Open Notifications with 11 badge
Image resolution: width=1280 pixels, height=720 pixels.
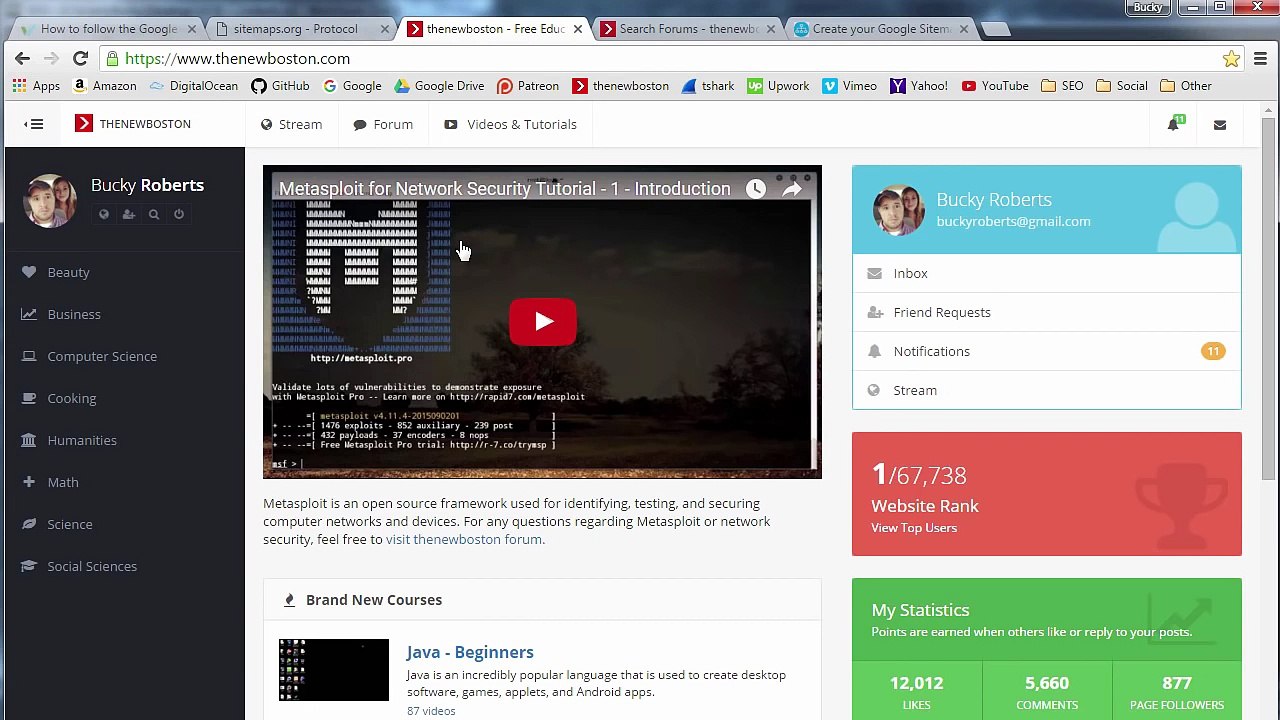pos(1047,351)
